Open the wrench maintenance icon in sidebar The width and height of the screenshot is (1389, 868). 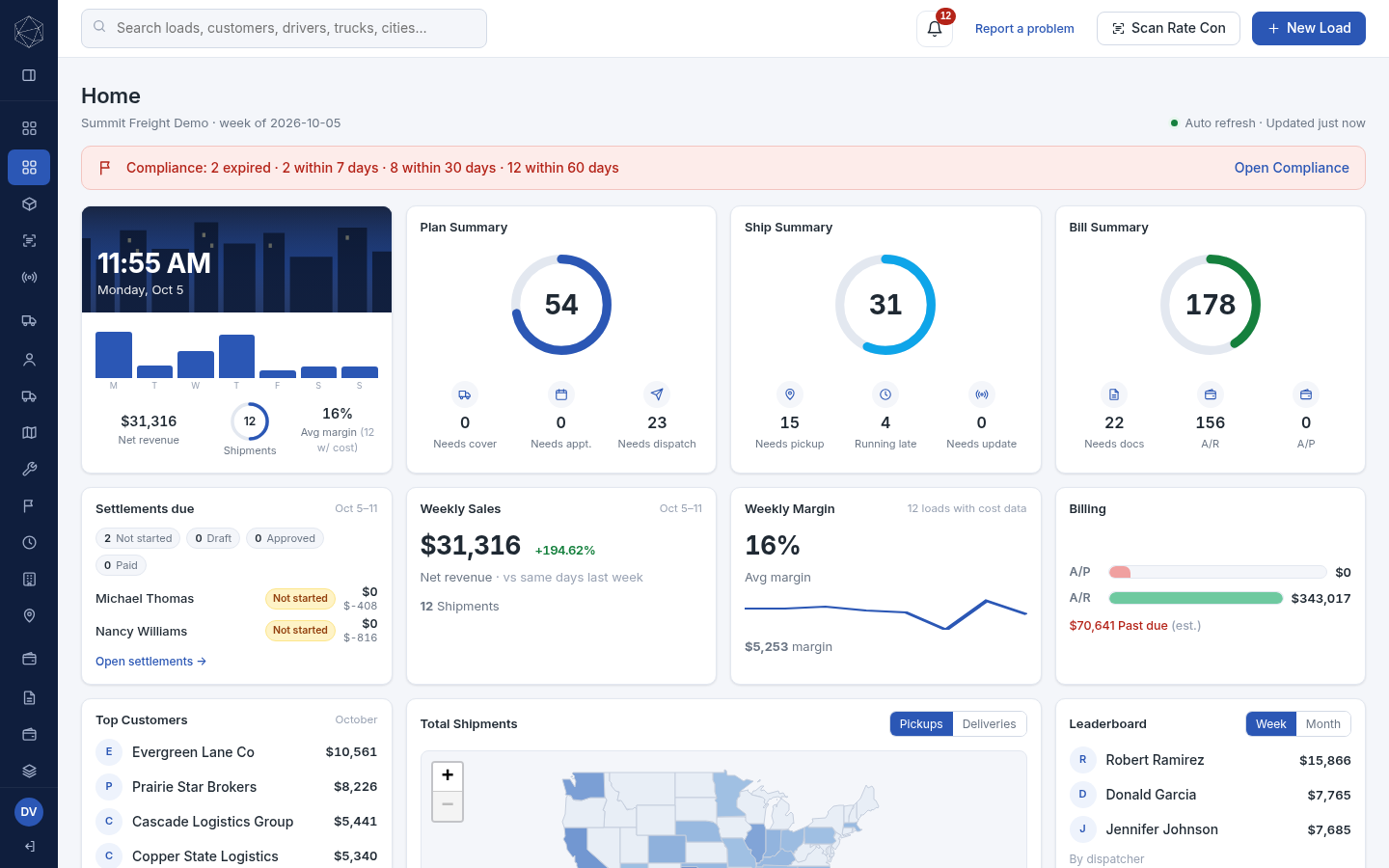coord(29,470)
